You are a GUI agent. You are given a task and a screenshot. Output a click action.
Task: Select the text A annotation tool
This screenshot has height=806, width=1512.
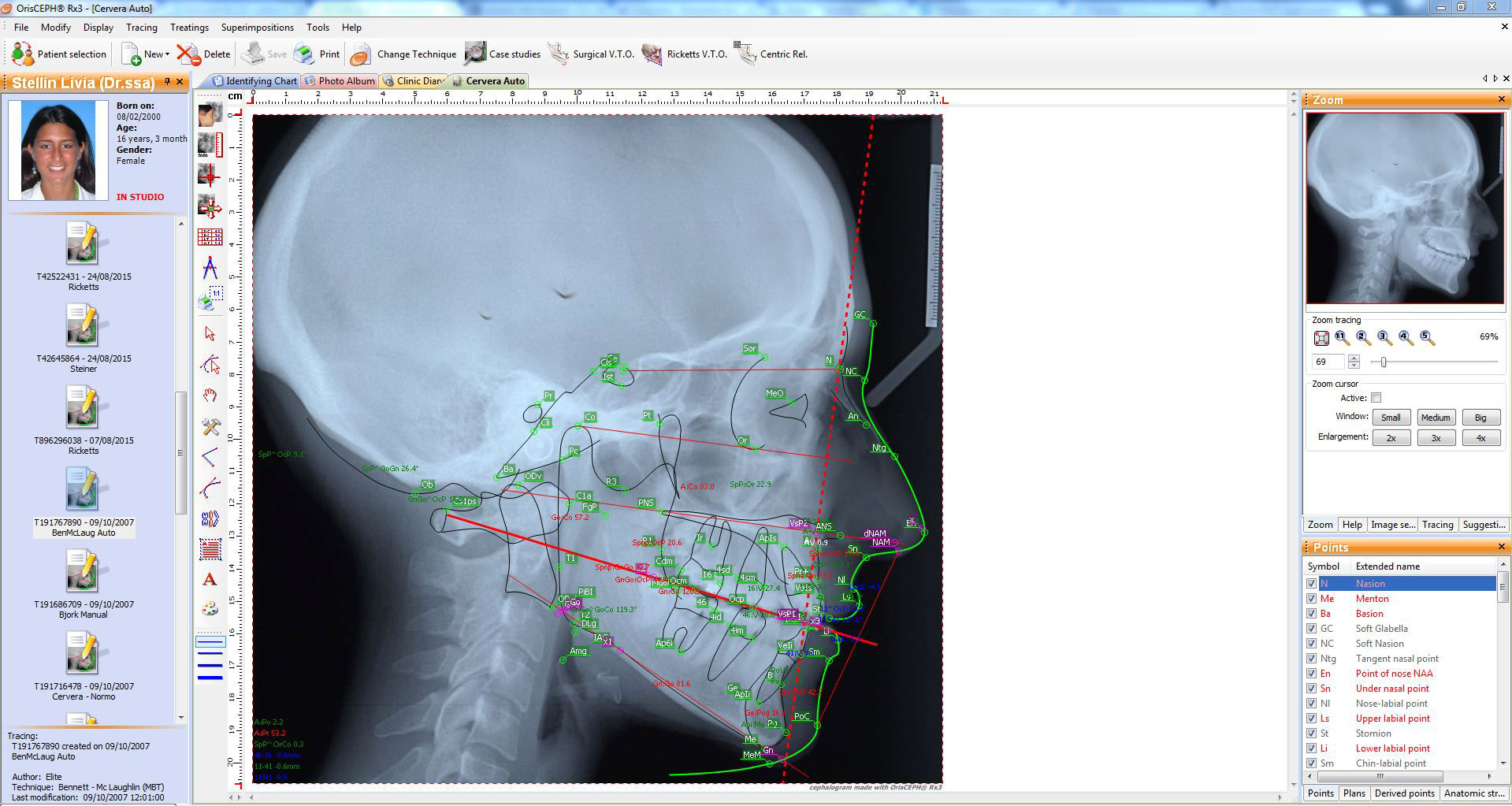pos(210,580)
